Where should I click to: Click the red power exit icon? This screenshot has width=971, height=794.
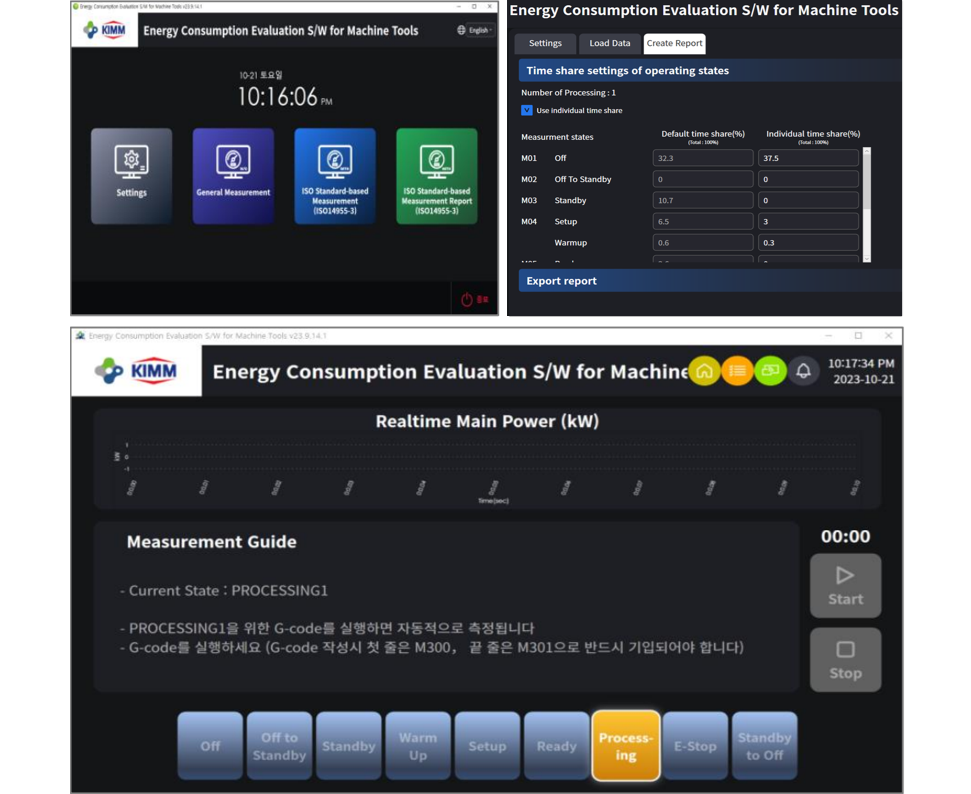click(x=467, y=299)
